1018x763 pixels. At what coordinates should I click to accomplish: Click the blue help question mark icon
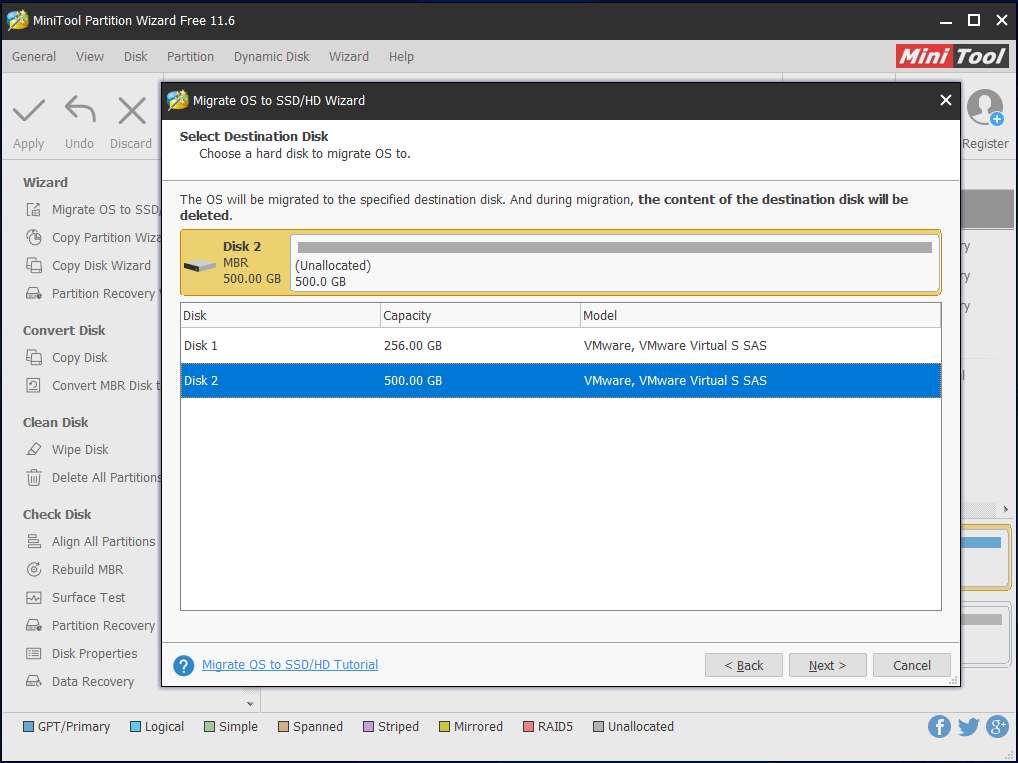click(x=184, y=666)
